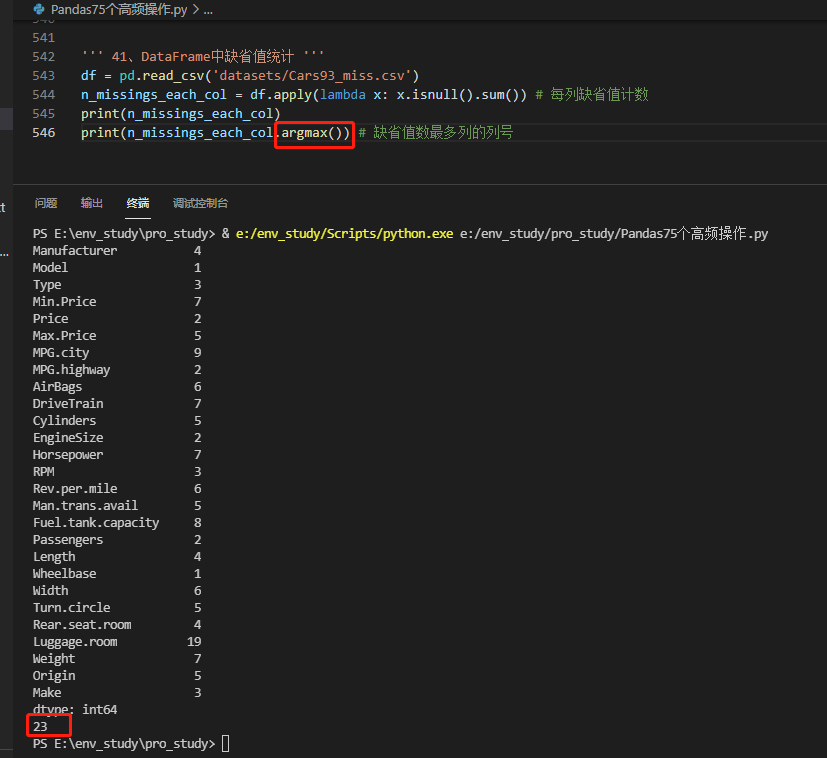Open the Pandas75个高频操作.py breadcrumb item
Screen dimensions: 827x758
point(119,9)
